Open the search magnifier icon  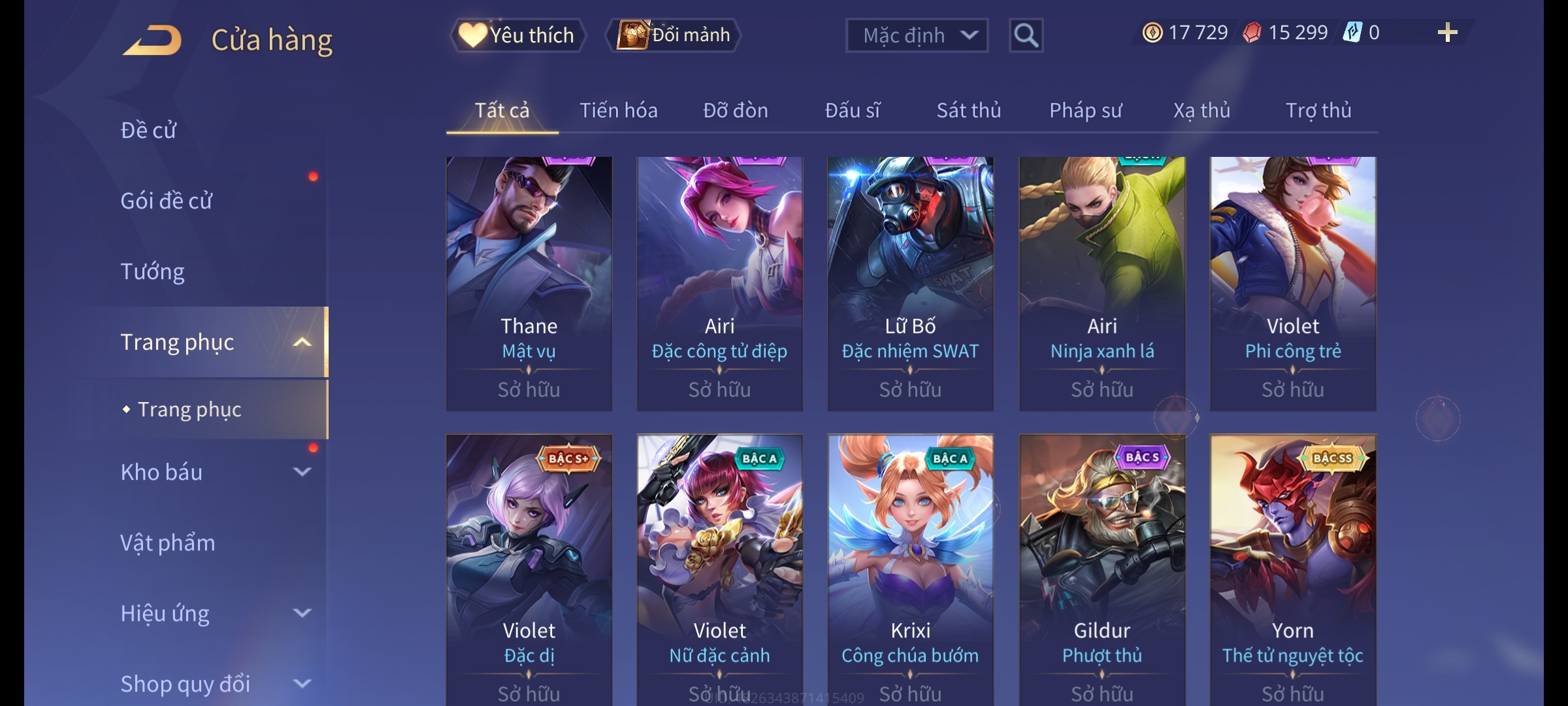(x=1026, y=35)
